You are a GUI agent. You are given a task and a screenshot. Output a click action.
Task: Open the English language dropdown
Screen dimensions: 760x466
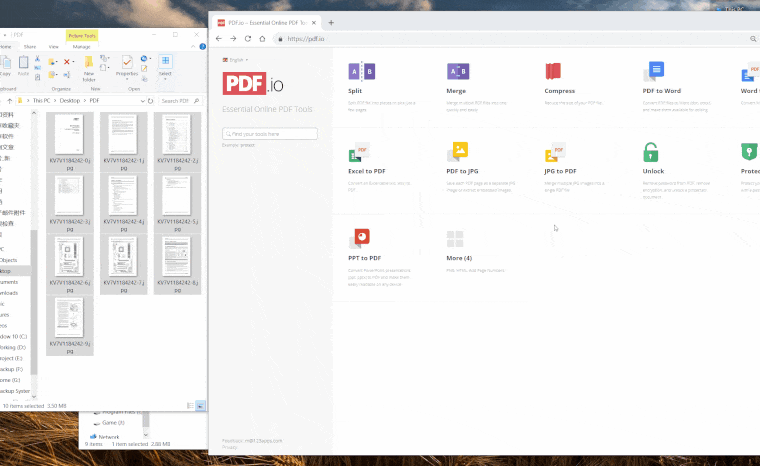[235, 60]
